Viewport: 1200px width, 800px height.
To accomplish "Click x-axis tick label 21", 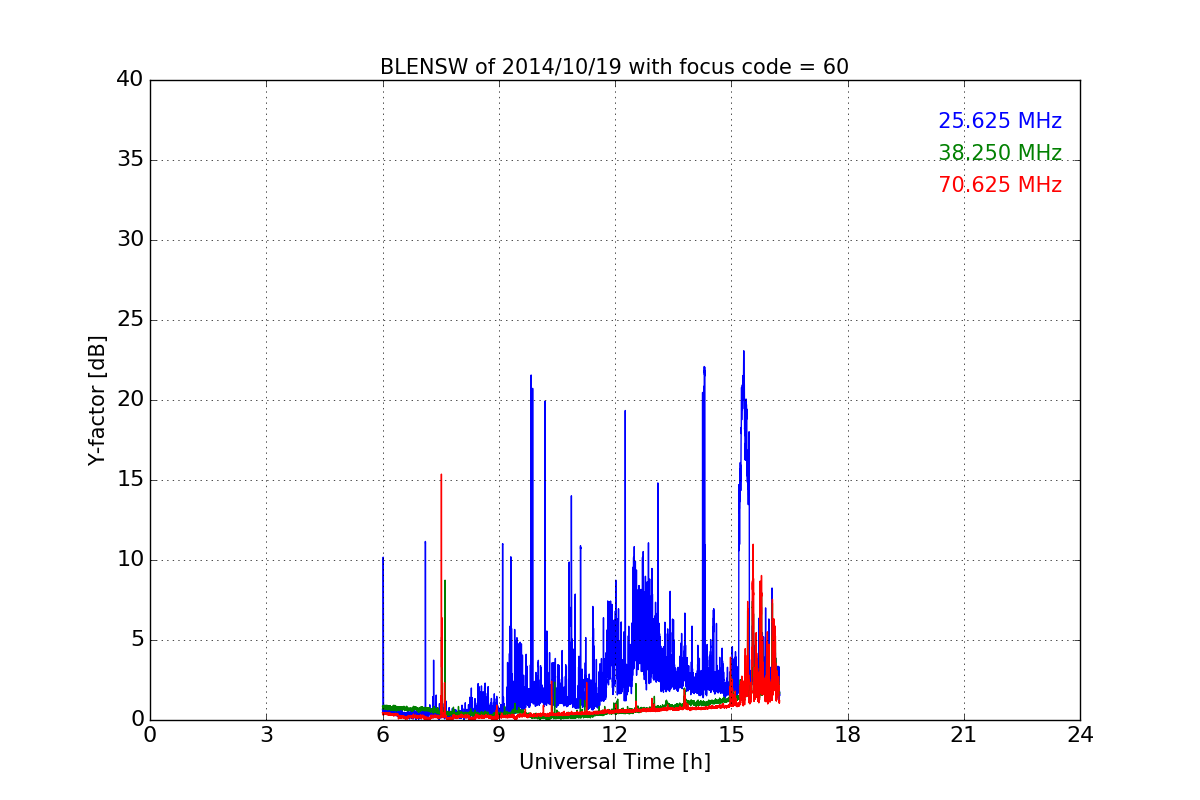I will [964, 735].
